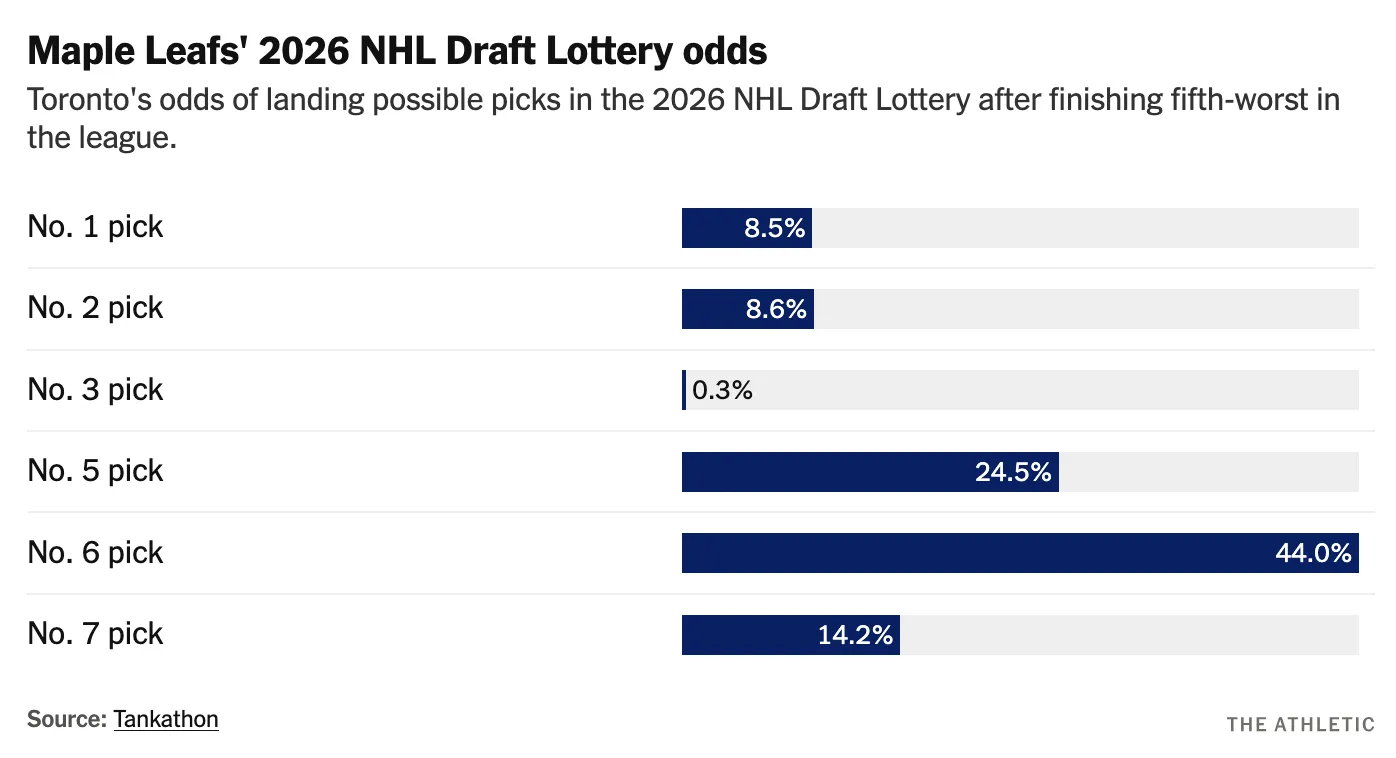Click the gray unfilled portion of the No. 5 pick bar
Image resolution: width=1396 pixels, height=758 pixels.
[1208, 472]
